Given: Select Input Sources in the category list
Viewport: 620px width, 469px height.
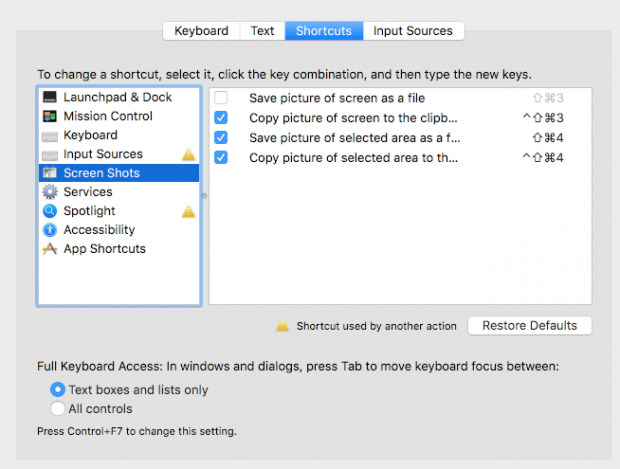Looking at the screenshot, I should pos(119,154).
